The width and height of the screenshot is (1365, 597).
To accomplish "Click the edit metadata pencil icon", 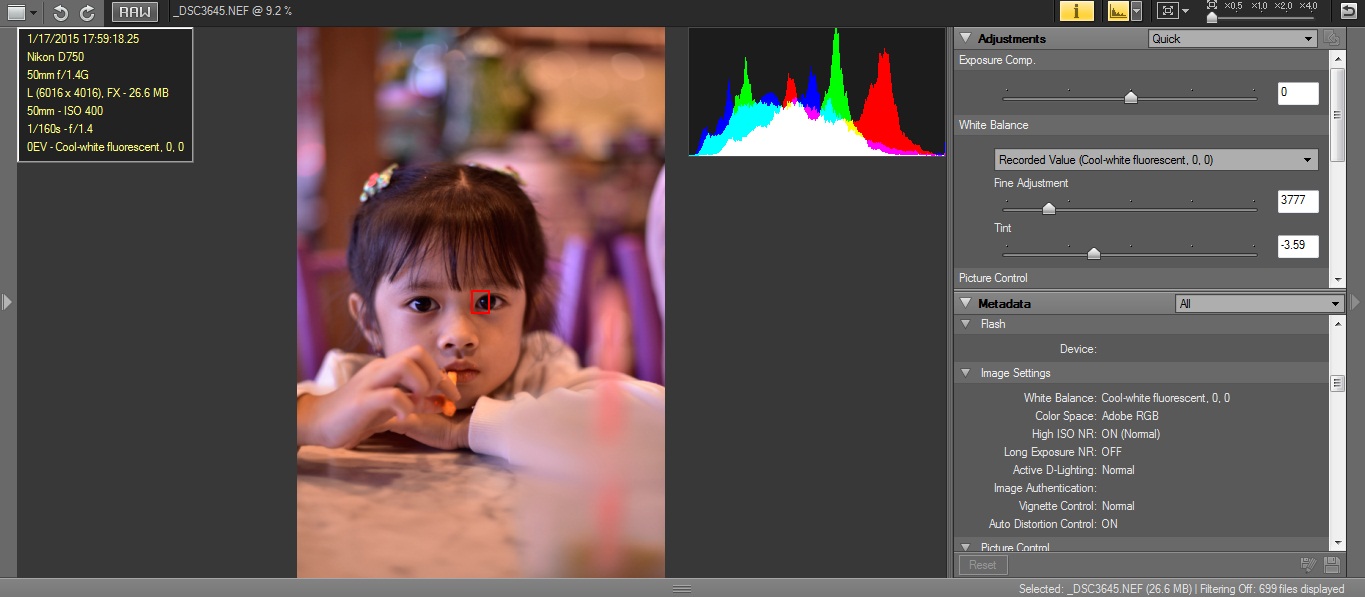I will coord(1308,565).
